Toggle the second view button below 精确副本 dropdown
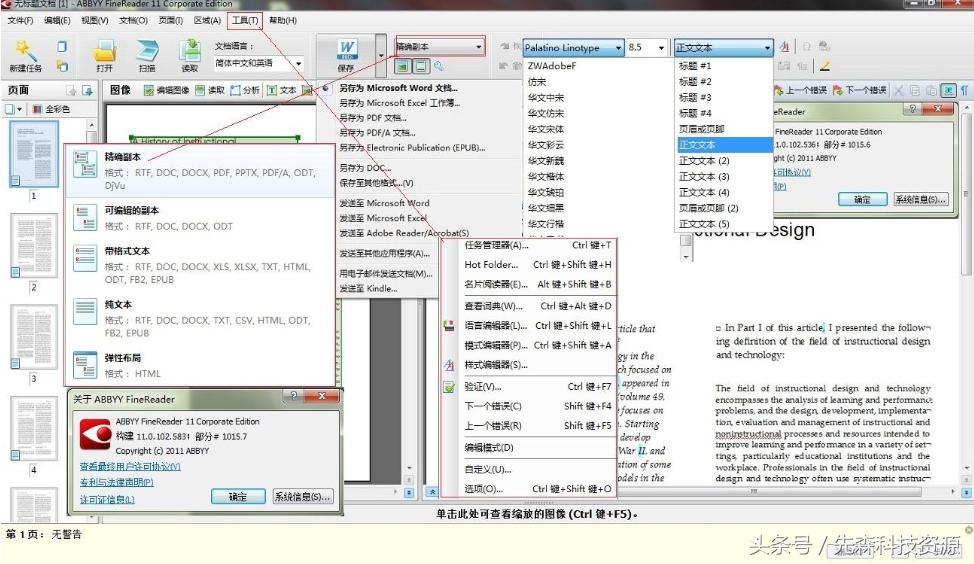 (x=421, y=66)
